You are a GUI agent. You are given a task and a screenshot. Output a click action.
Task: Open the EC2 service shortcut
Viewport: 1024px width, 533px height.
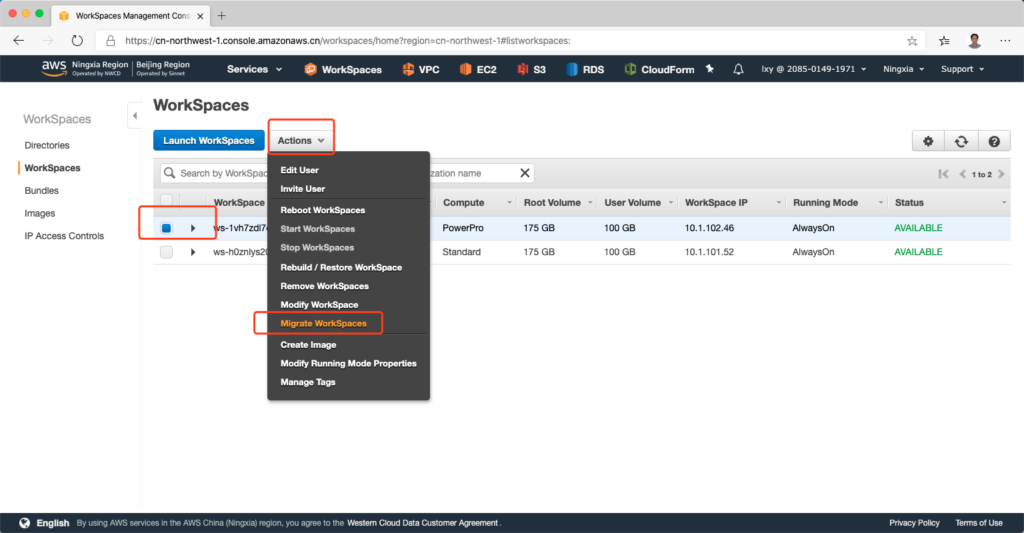[478, 69]
